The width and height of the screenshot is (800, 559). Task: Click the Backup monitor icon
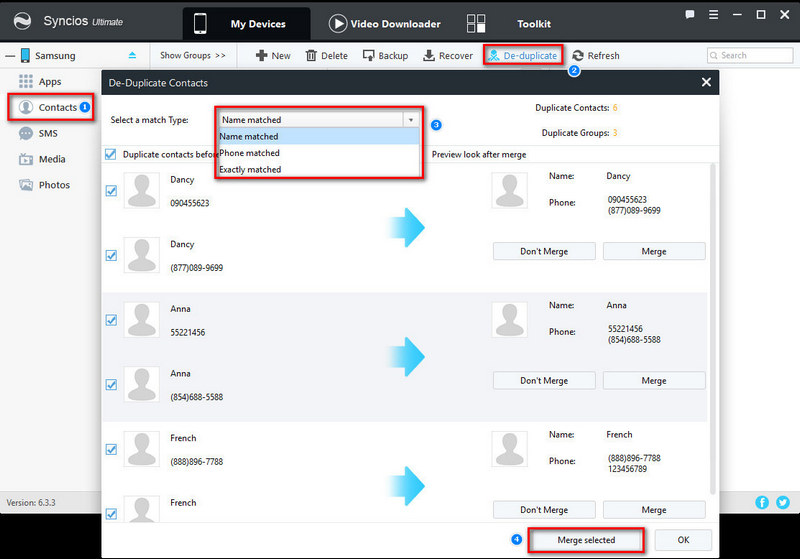(368, 55)
